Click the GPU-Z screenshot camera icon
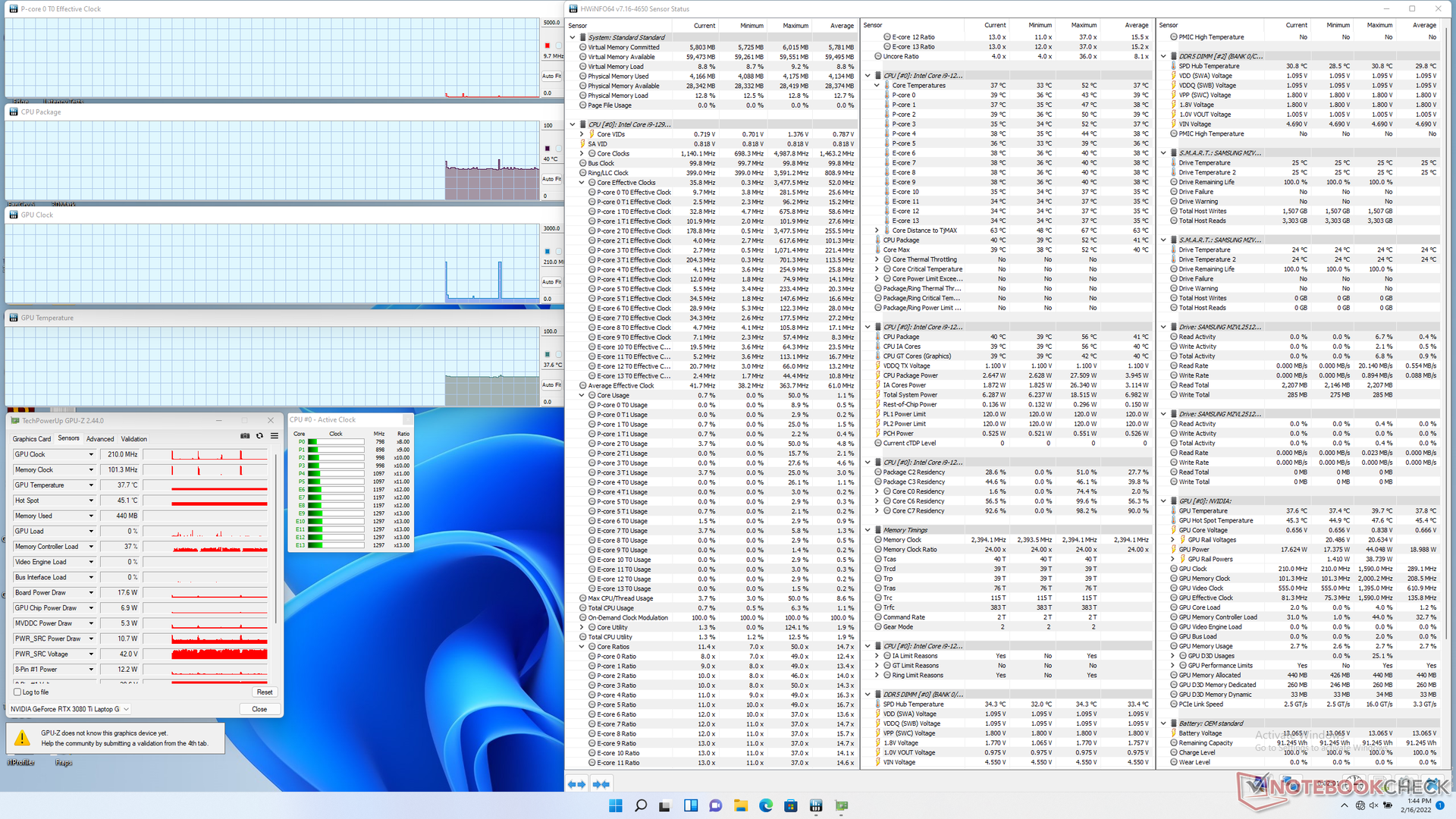The width and height of the screenshot is (1456, 819). click(245, 436)
